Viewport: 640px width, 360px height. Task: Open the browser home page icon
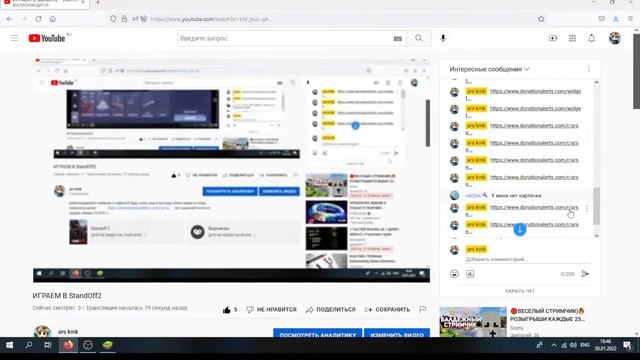pyautogui.click(x=53, y=19)
